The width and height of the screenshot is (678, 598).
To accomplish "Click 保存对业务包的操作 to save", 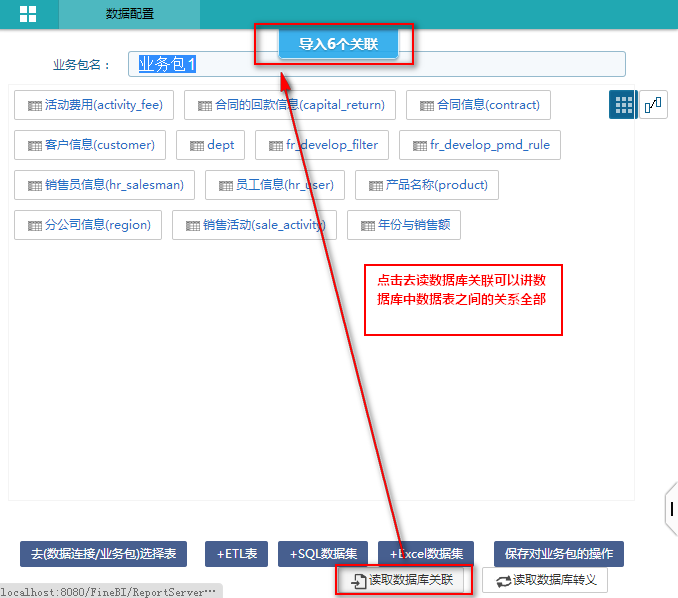I will (x=558, y=554).
